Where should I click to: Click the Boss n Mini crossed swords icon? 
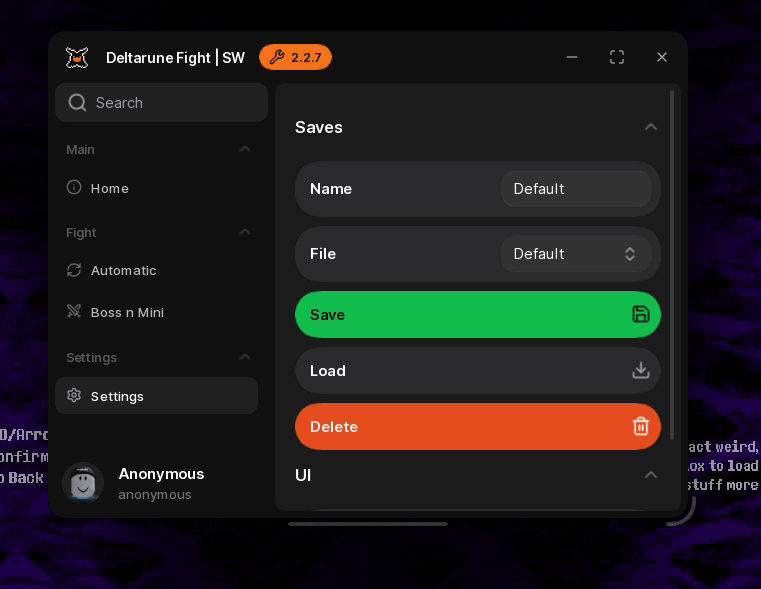(74, 311)
